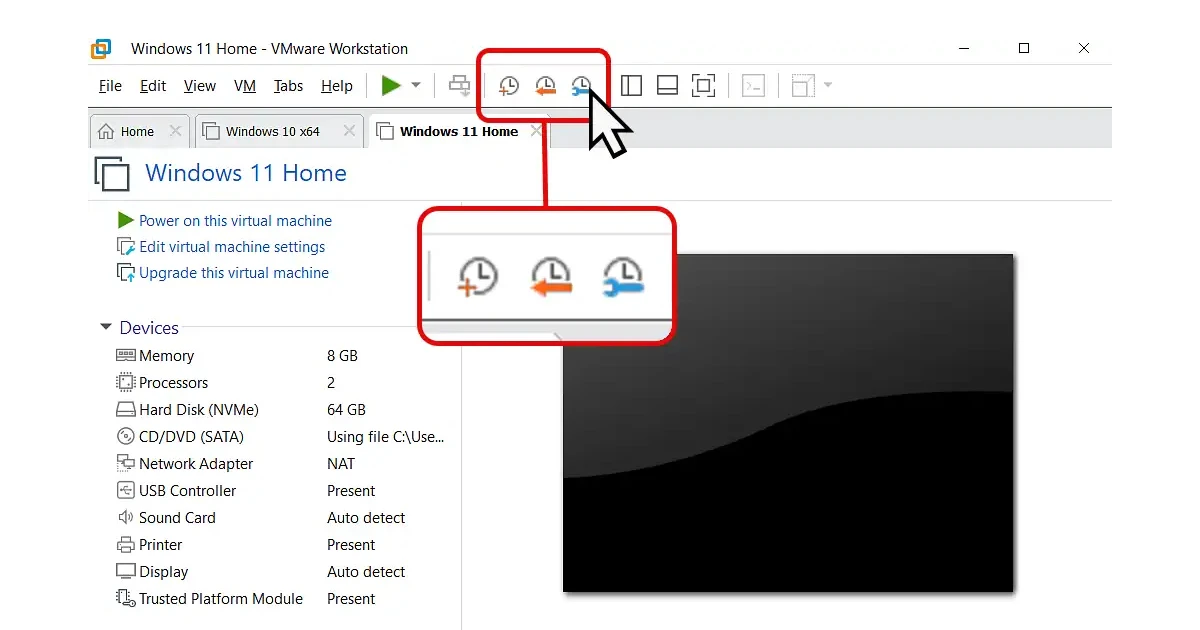
Task: Close the Windows 11 Home tab
Action: click(x=536, y=131)
